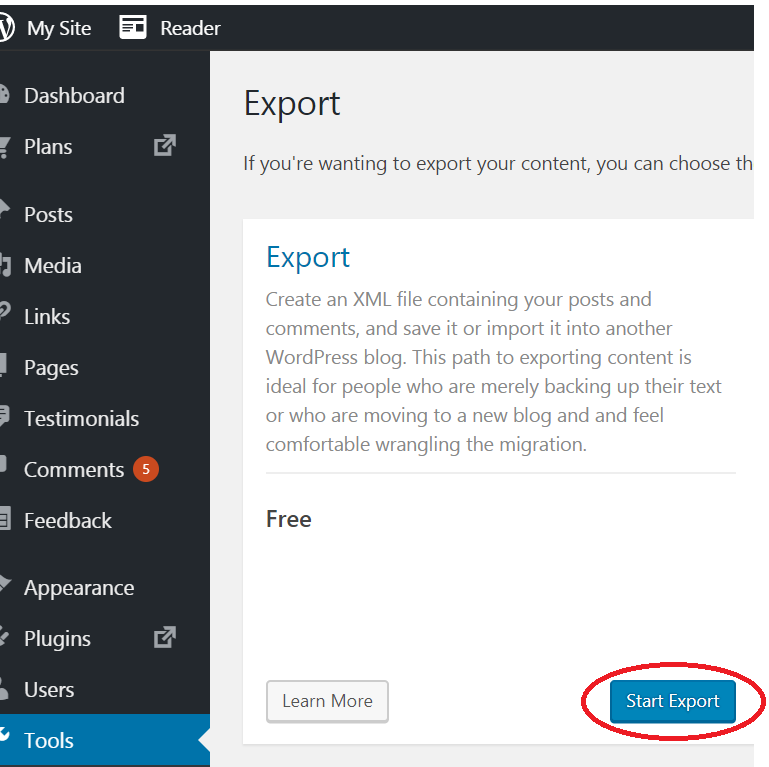Go to the Dashboard menu item
Viewport: 769px width, 767px height.
(x=74, y=96)
